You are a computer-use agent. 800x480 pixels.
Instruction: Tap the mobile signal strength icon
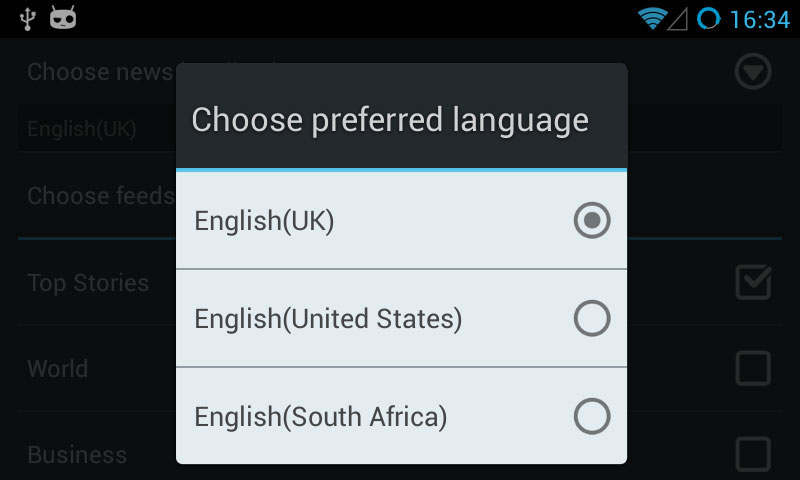pos(678,20)
